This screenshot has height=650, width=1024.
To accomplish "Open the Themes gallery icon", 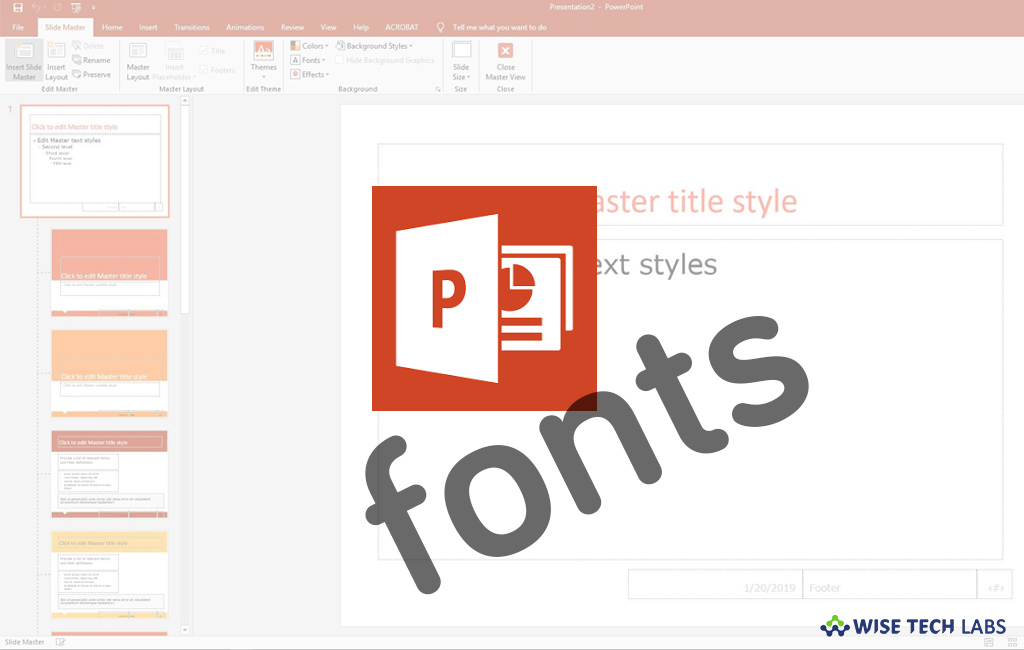I will [x=263, y=60].
